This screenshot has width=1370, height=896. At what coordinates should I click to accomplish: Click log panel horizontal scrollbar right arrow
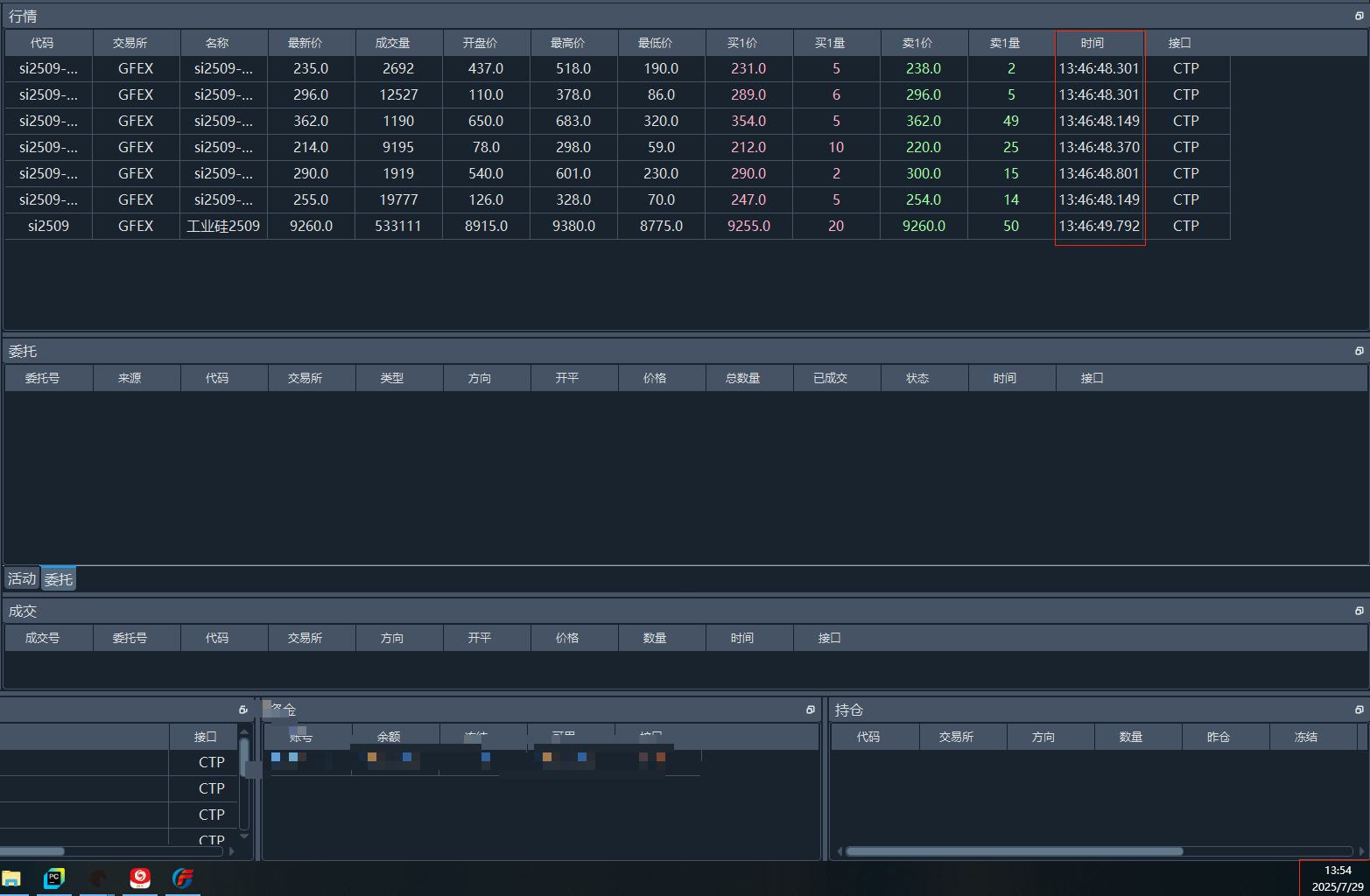(231, 850)
